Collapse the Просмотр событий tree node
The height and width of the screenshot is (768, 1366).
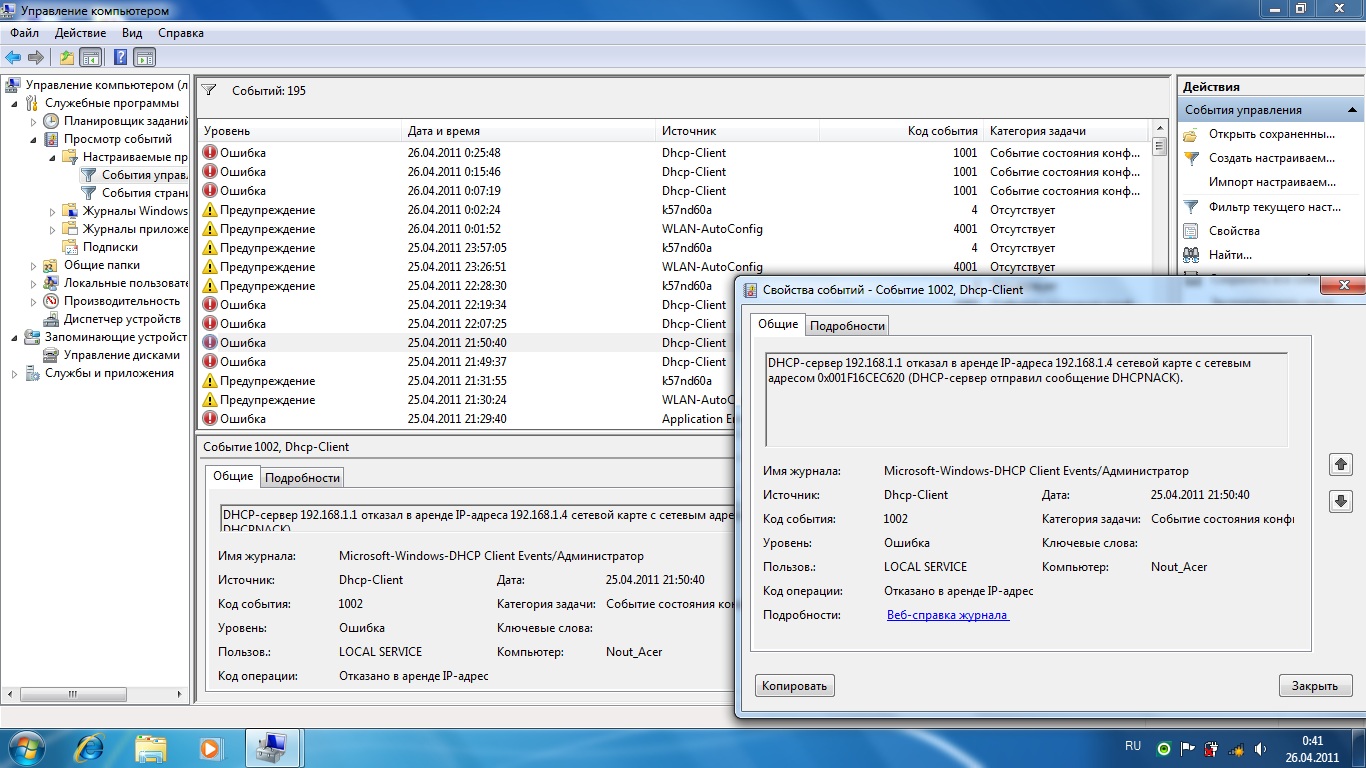coord(34,139)
